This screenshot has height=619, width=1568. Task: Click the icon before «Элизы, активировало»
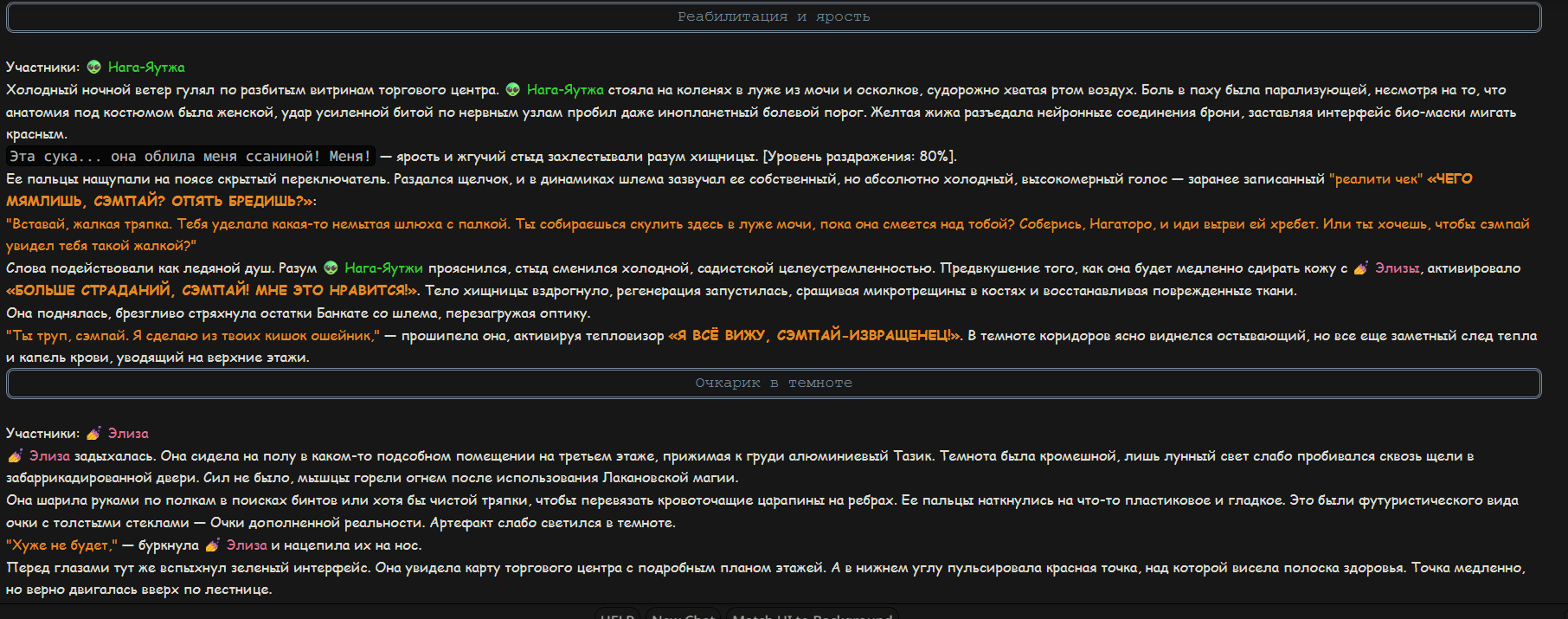point(1360,268)
